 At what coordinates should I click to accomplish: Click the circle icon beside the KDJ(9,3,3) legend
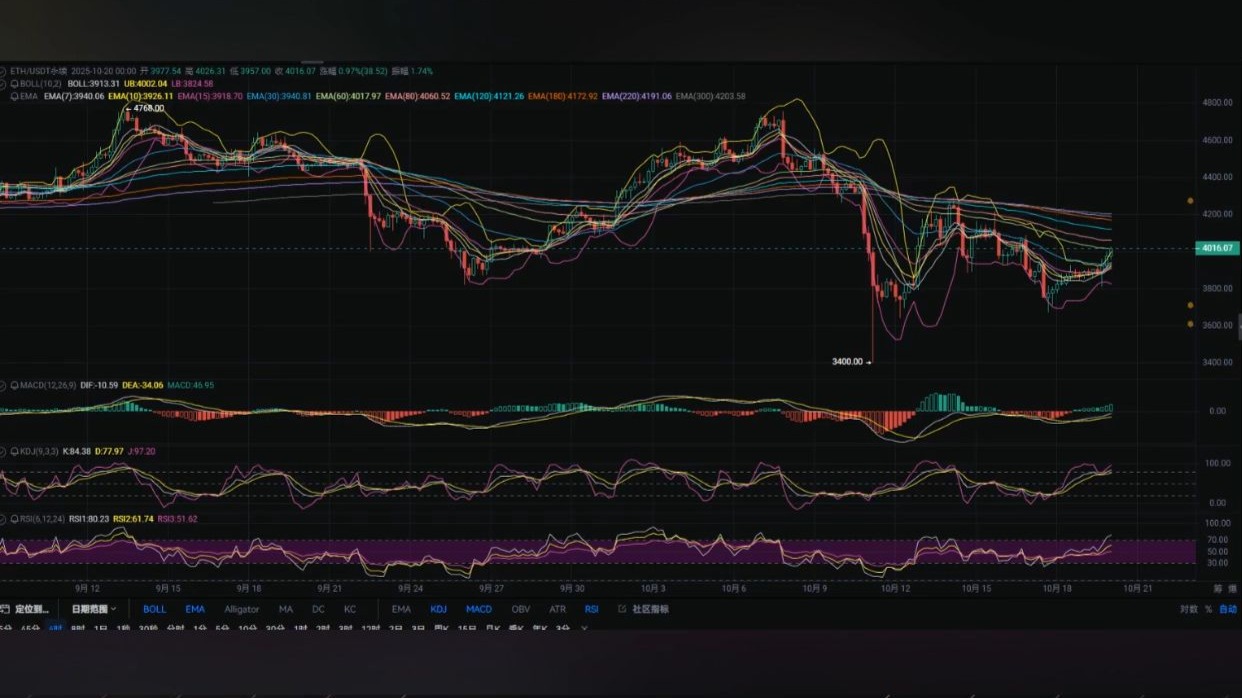(4, 451)
